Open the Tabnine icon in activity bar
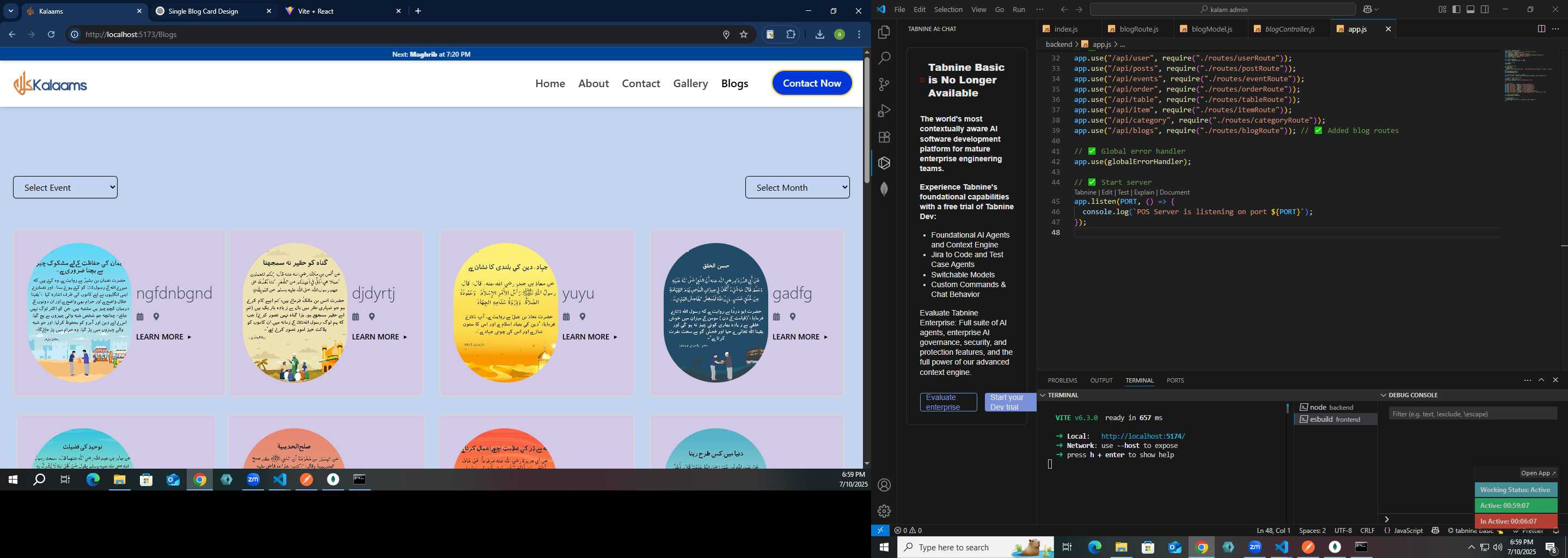Screen dimensions: 1568x558 (x=884, y=162)
